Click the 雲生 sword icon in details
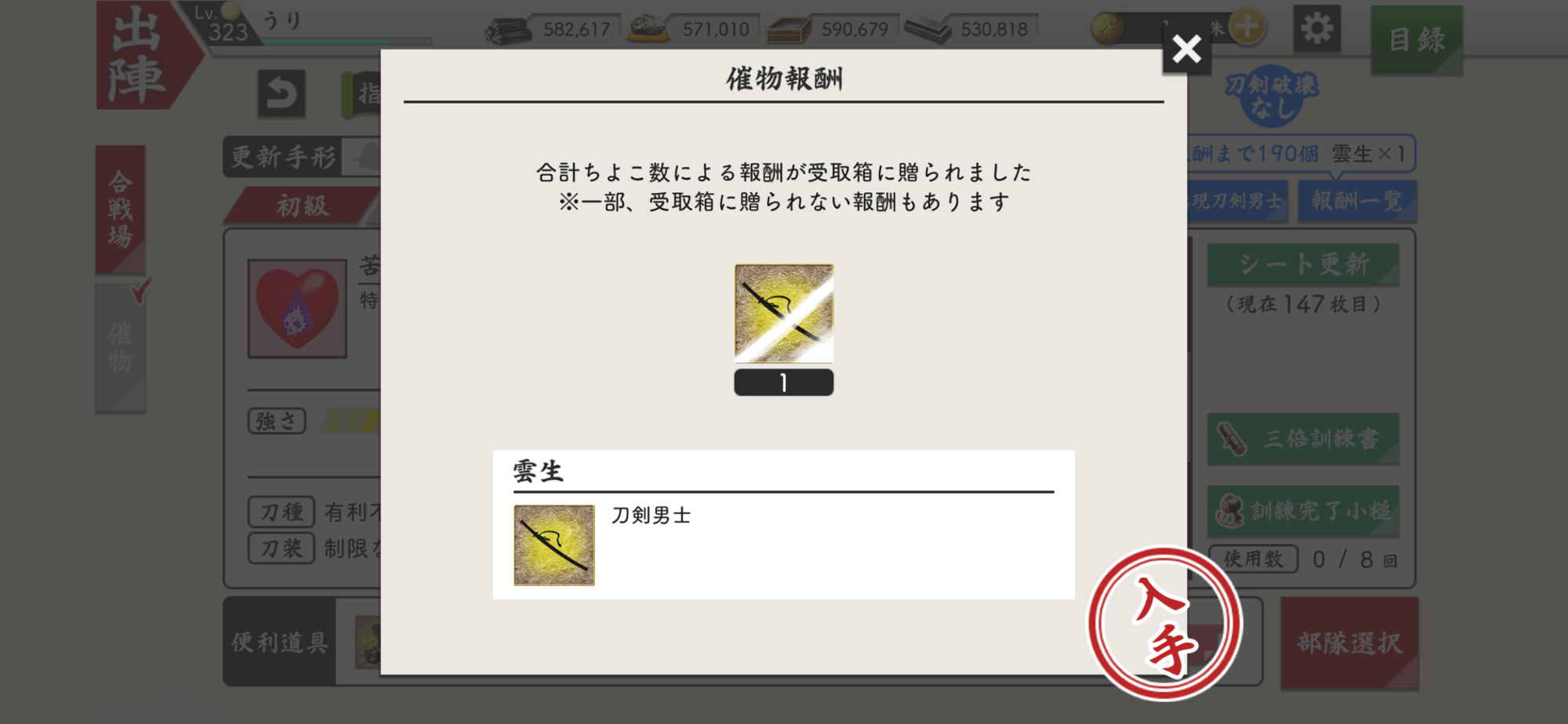This screenshot has height=724, width=1568. click(x=554, y=545)
